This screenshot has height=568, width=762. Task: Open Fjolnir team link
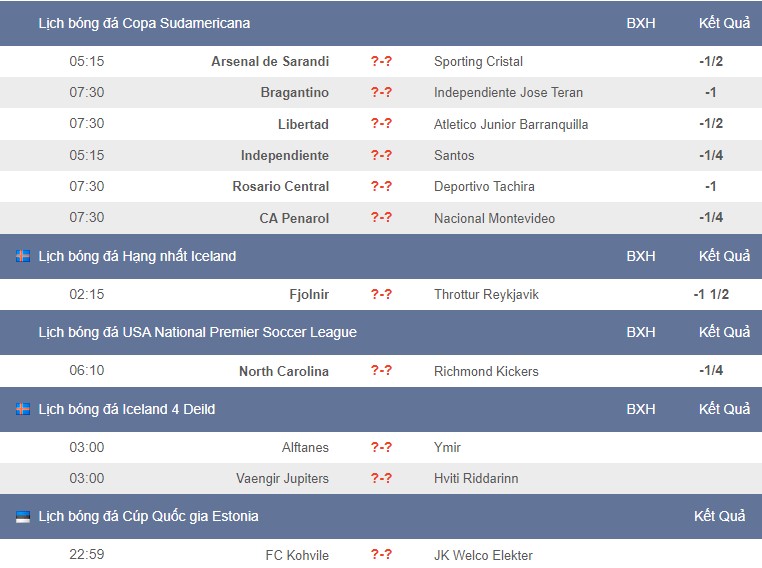click(309, 294)
